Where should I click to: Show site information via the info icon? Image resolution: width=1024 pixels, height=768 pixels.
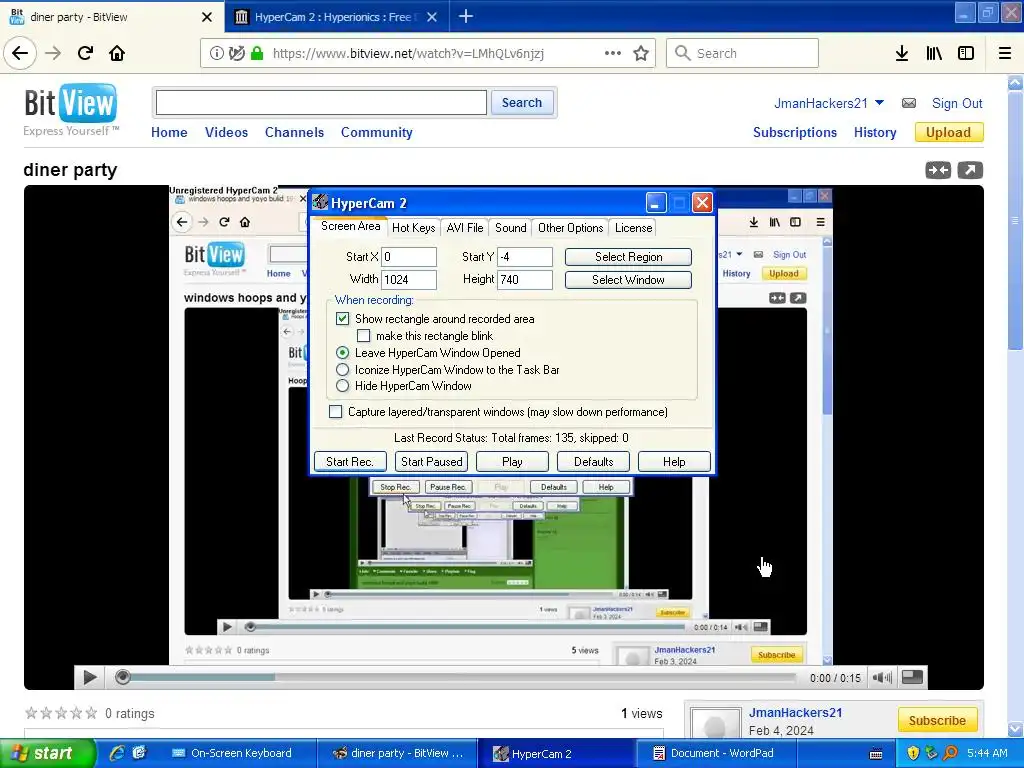coord(216,54)
